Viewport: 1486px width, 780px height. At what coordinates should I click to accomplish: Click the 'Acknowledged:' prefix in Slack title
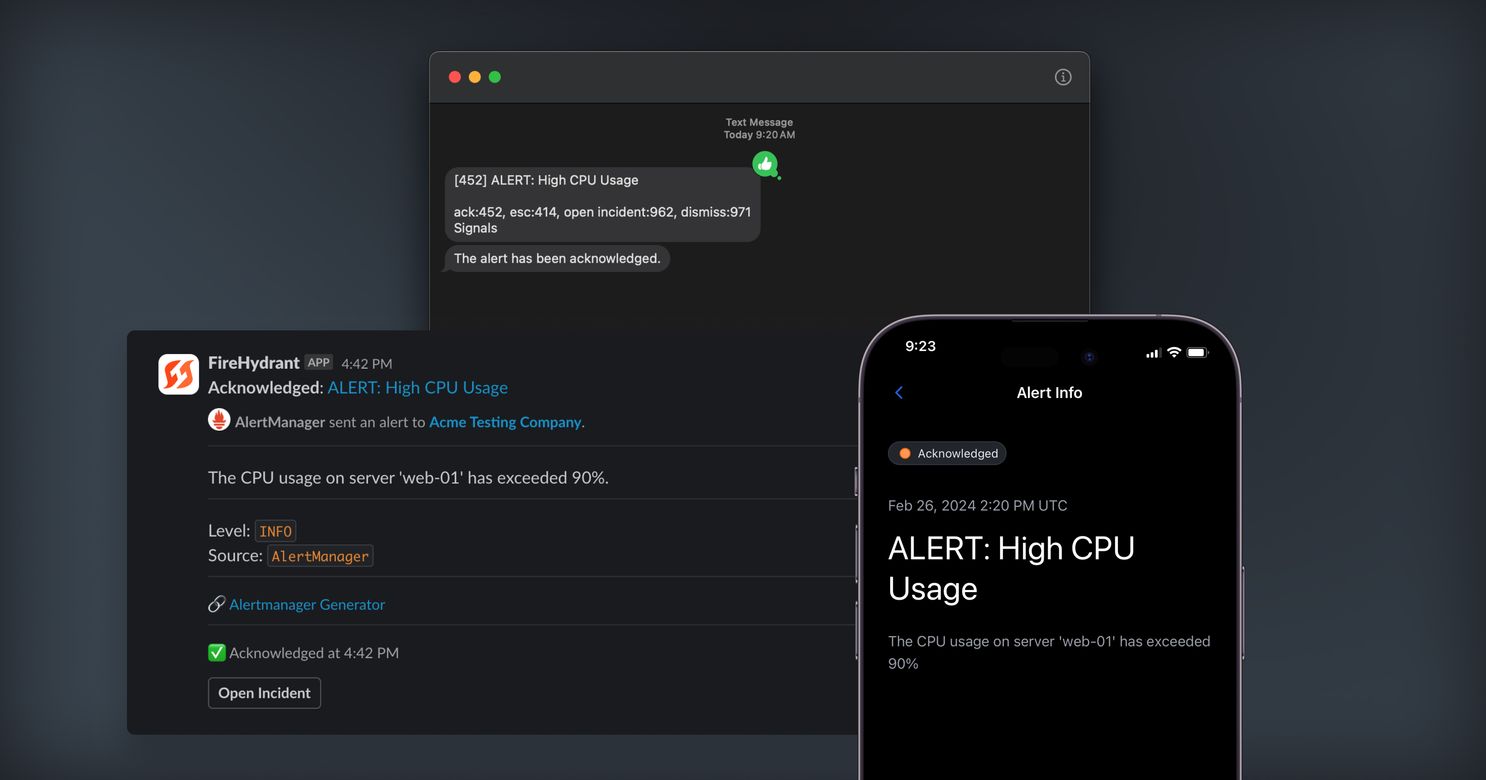[x=266, y=387]
